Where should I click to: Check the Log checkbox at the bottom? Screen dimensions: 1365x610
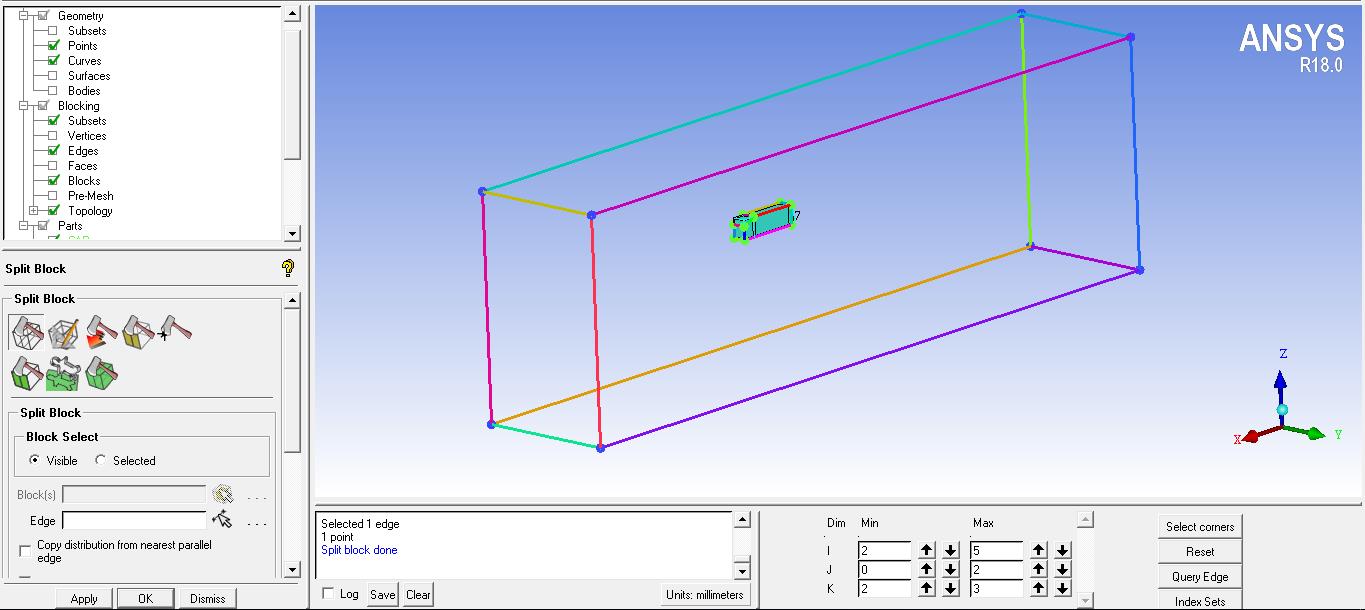[330, 593]
